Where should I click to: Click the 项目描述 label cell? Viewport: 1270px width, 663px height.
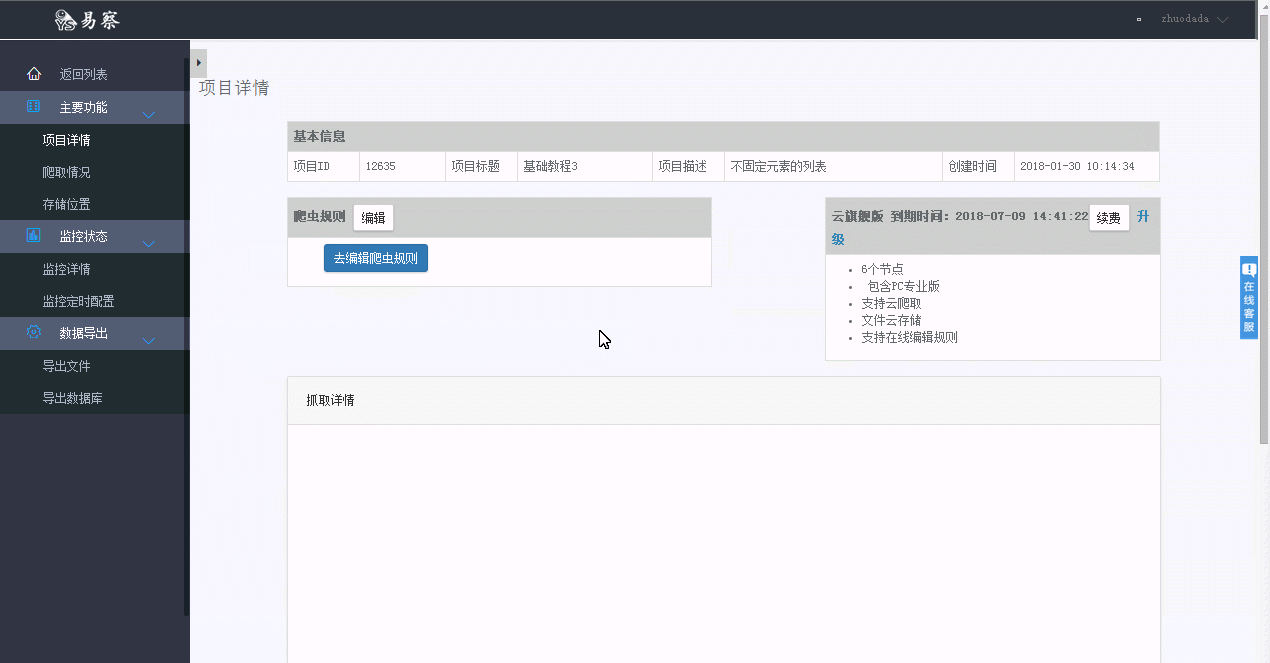[688, 166]
